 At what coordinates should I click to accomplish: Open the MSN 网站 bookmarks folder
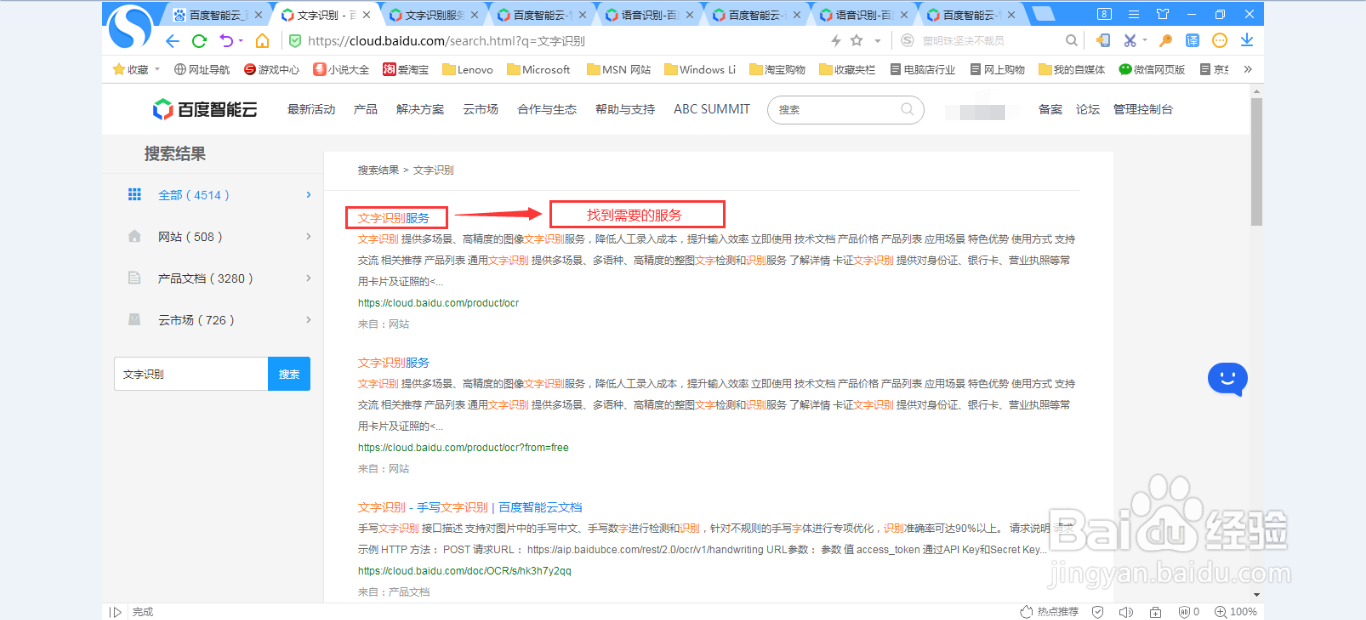618,69
